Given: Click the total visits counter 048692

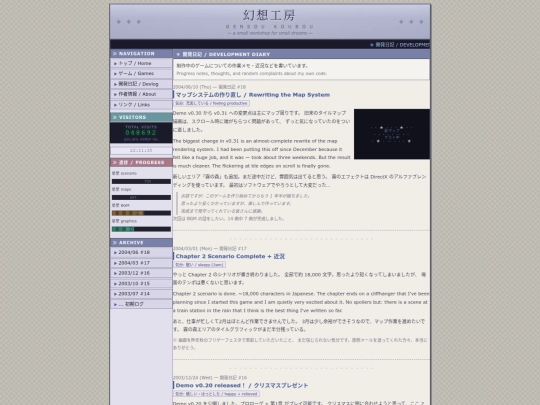Looking at the screenshot, I should pos(141,133).
